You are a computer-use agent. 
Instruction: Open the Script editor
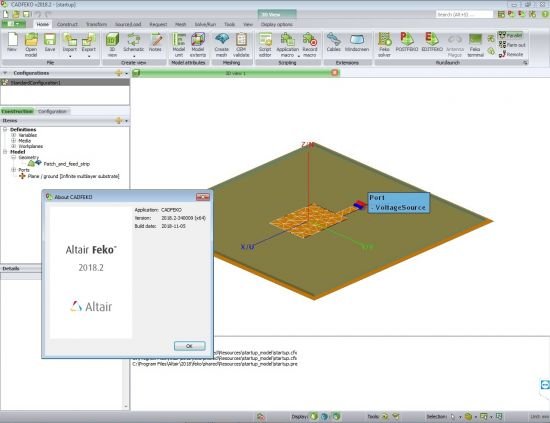pos(265,45)
